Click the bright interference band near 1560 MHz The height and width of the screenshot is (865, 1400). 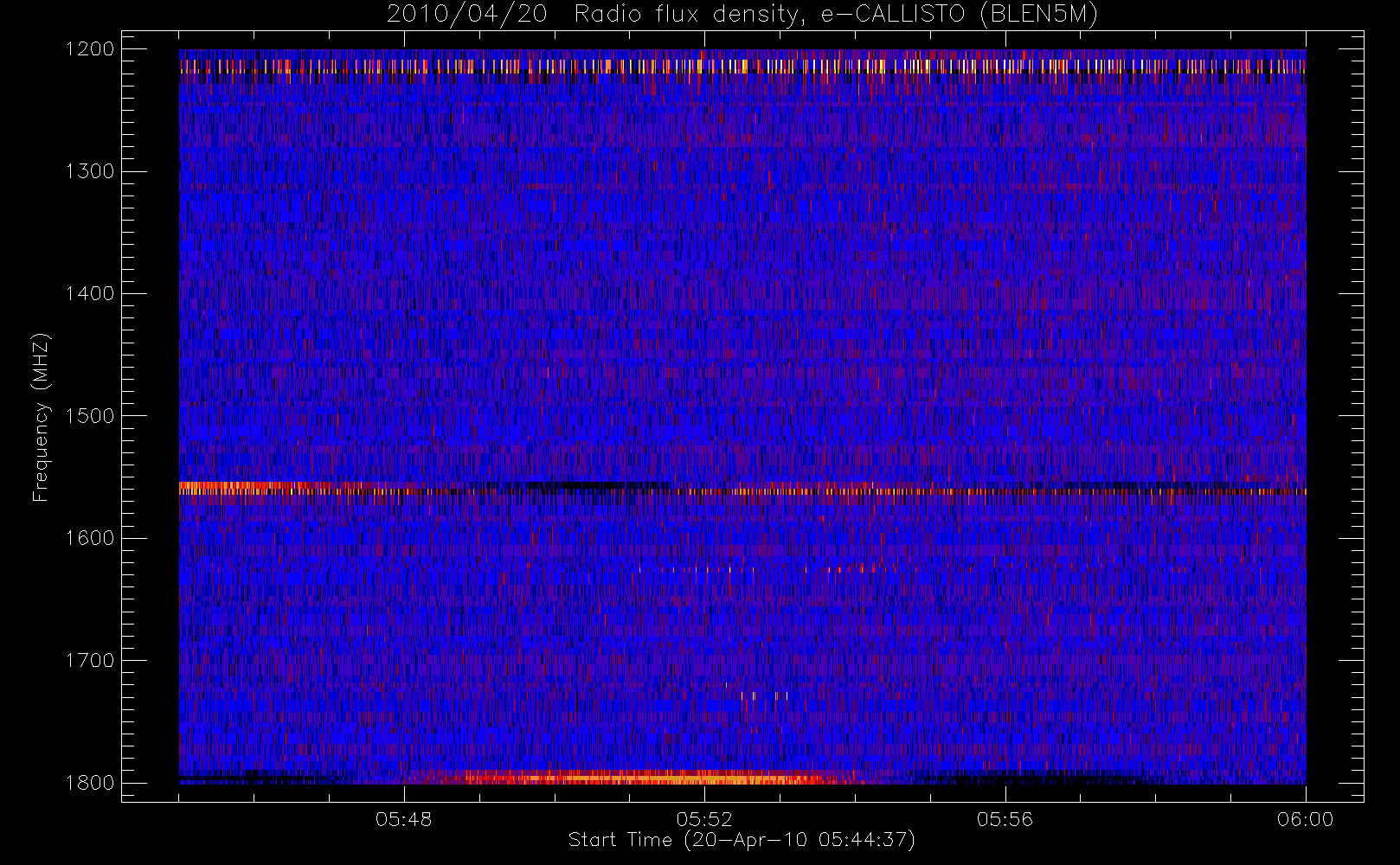(x=742, y=489)
